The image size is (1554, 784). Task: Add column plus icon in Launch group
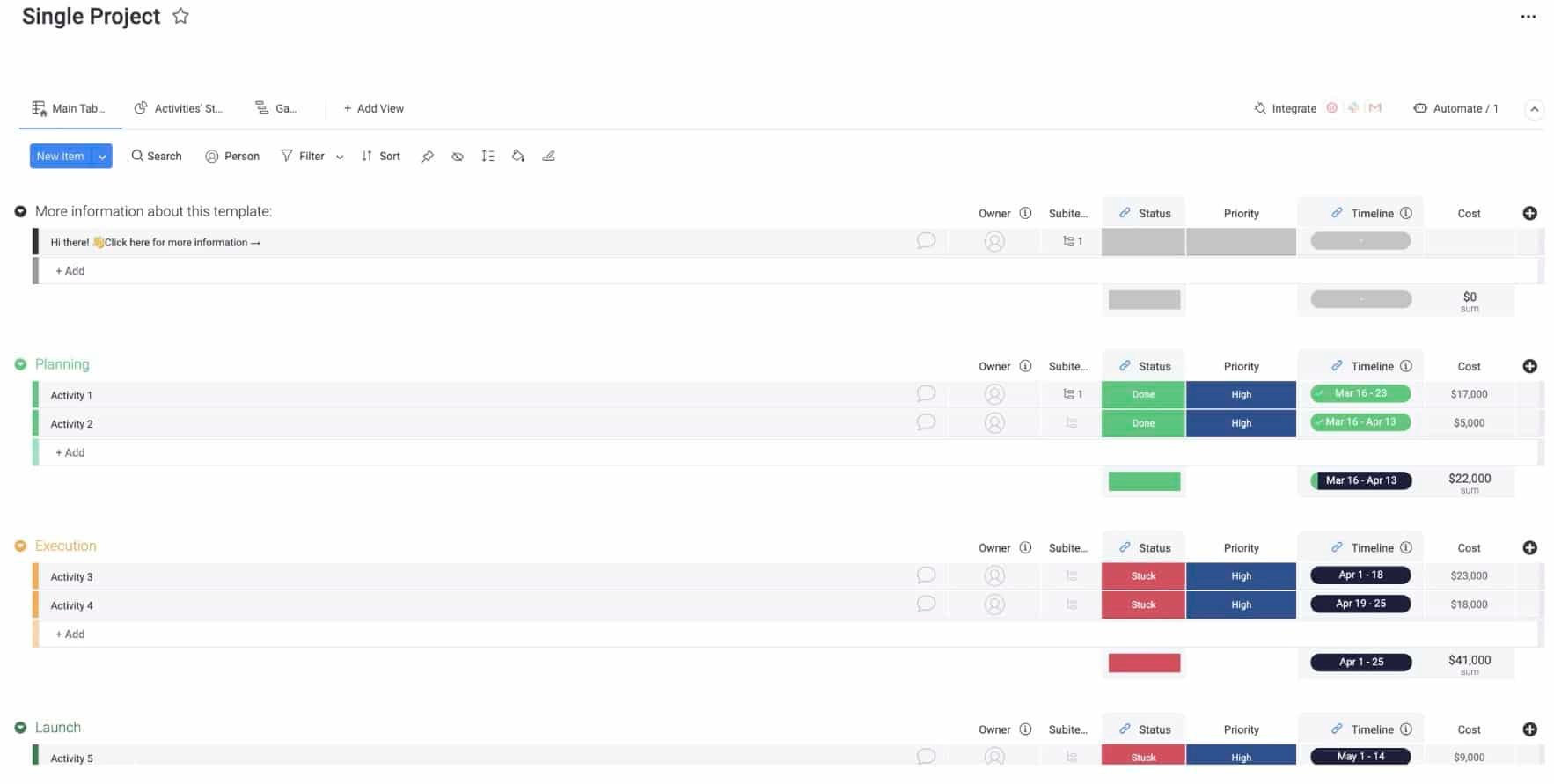pyautogui.click(x=1529, y=729)
